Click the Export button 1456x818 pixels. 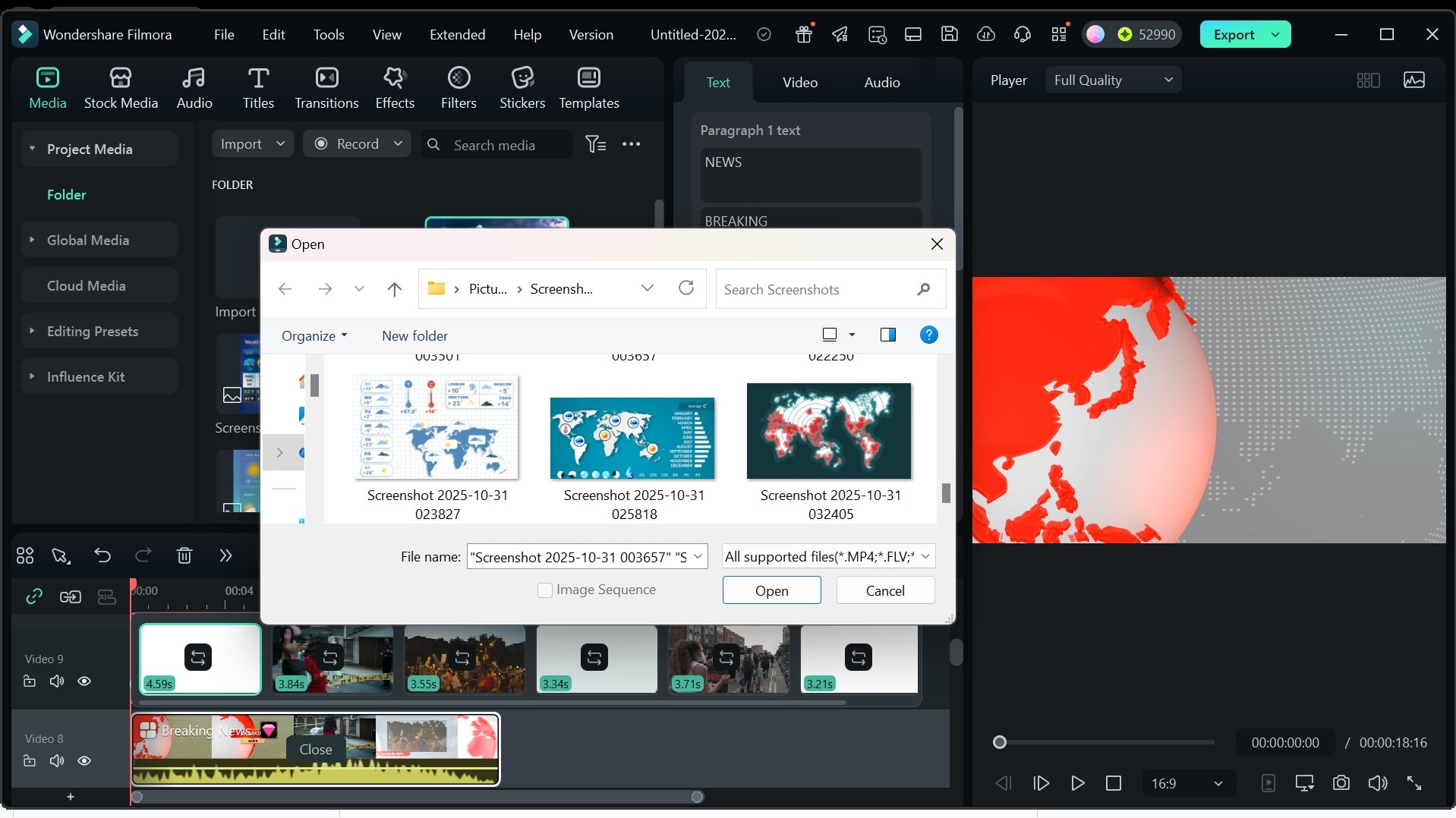pos(1234,34)
